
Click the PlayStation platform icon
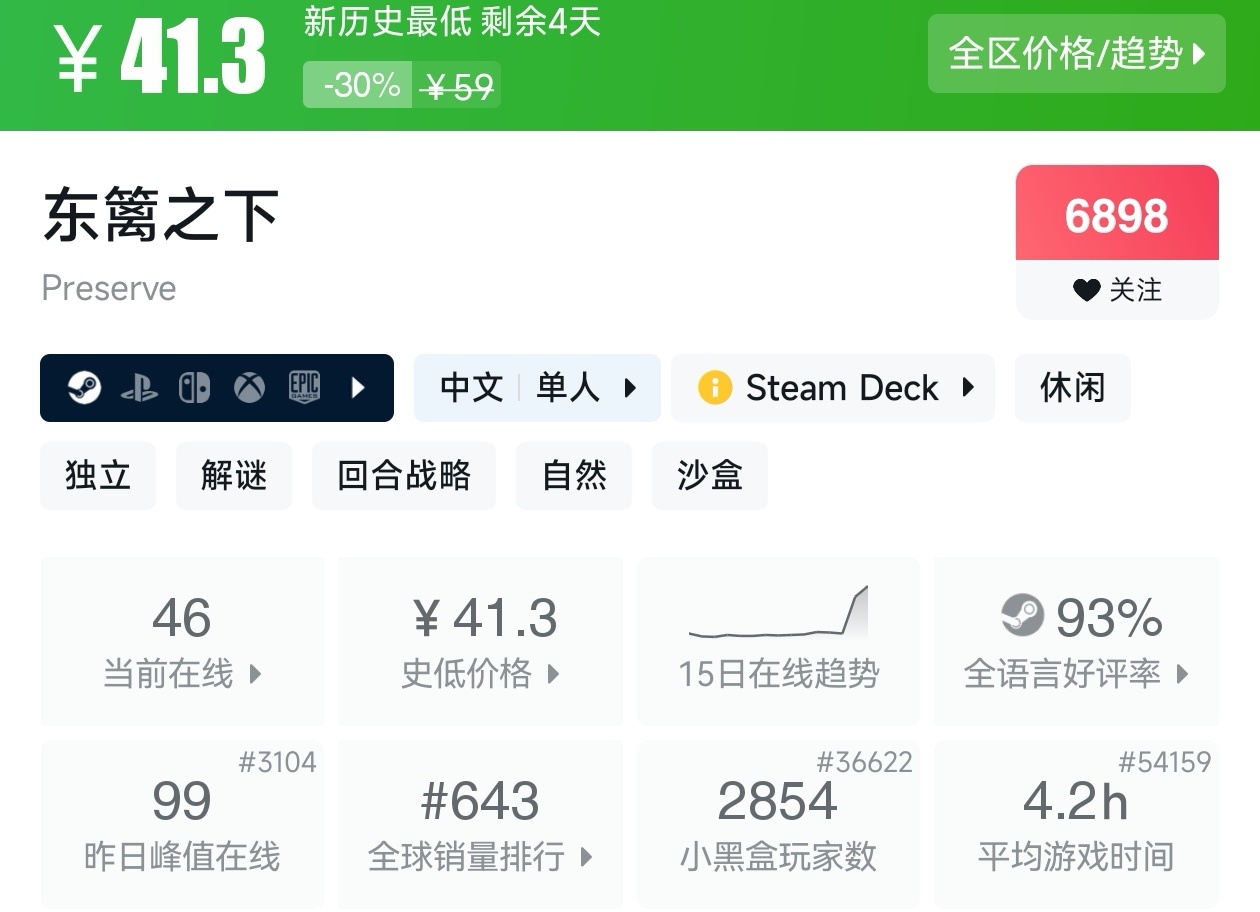(x=139, y=388)
